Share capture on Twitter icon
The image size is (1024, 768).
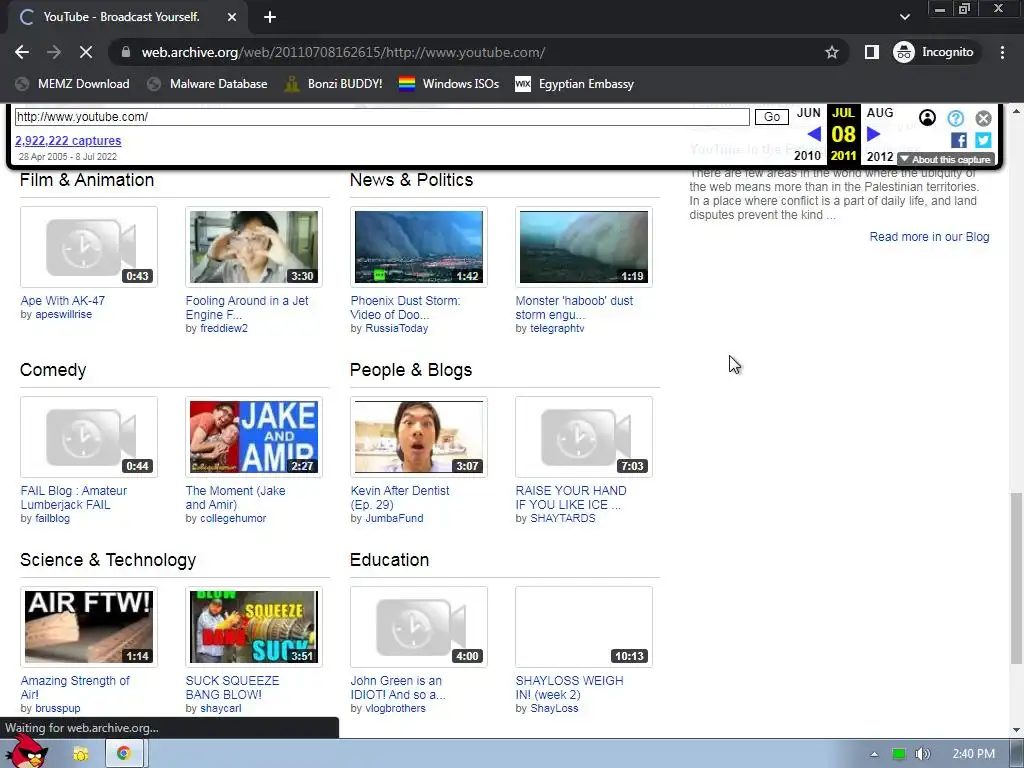click(x=983, y=140)
